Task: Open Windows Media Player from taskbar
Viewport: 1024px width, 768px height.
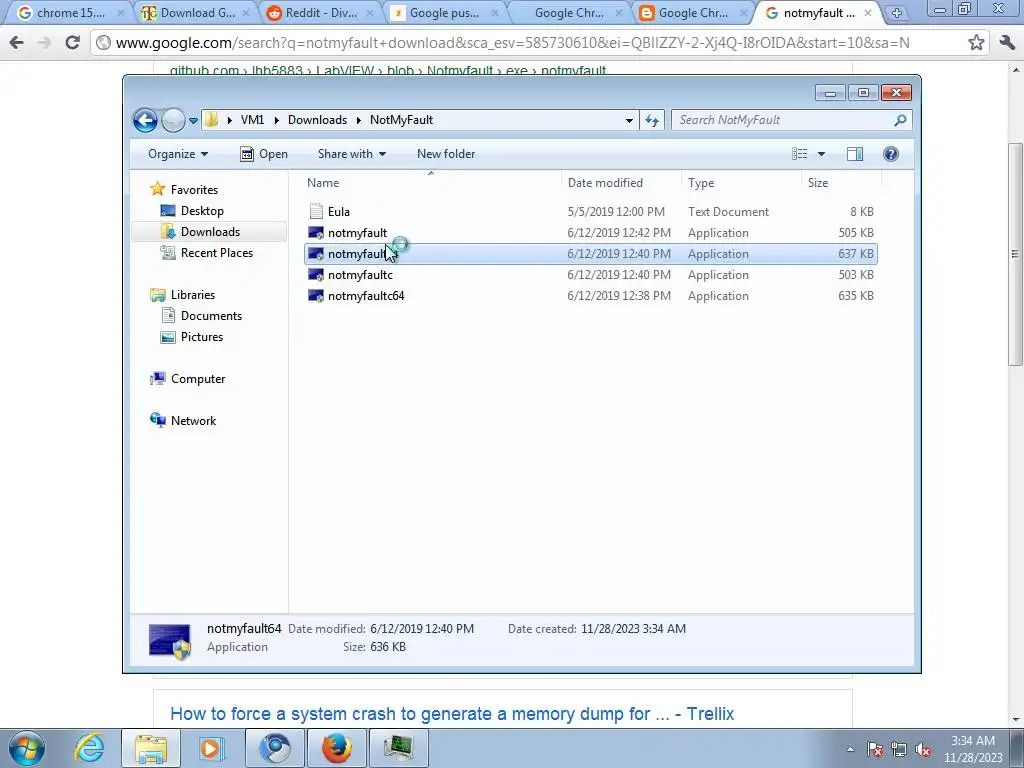Action: click(211, 748)
